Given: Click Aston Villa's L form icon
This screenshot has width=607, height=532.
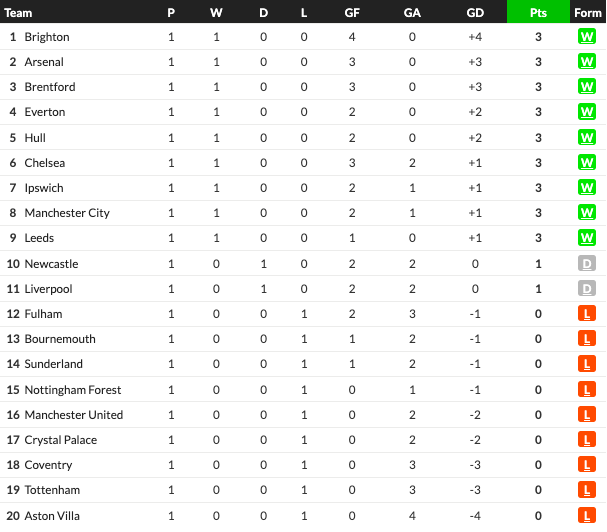Looking at the screenshot, I should coord(586,516).
